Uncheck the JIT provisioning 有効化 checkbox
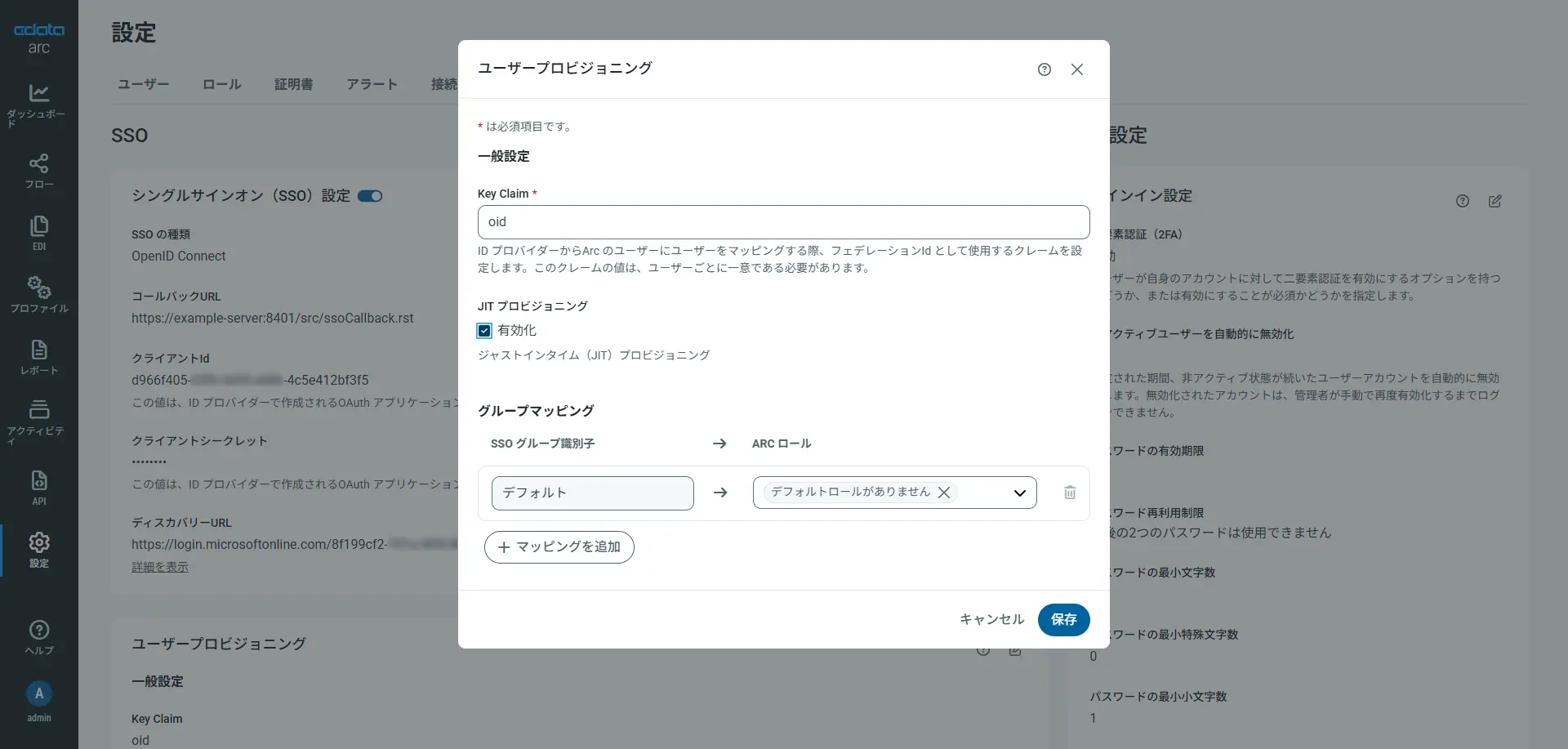The height and width of the screenshot is (749, 1568). (x=484, y=331)
